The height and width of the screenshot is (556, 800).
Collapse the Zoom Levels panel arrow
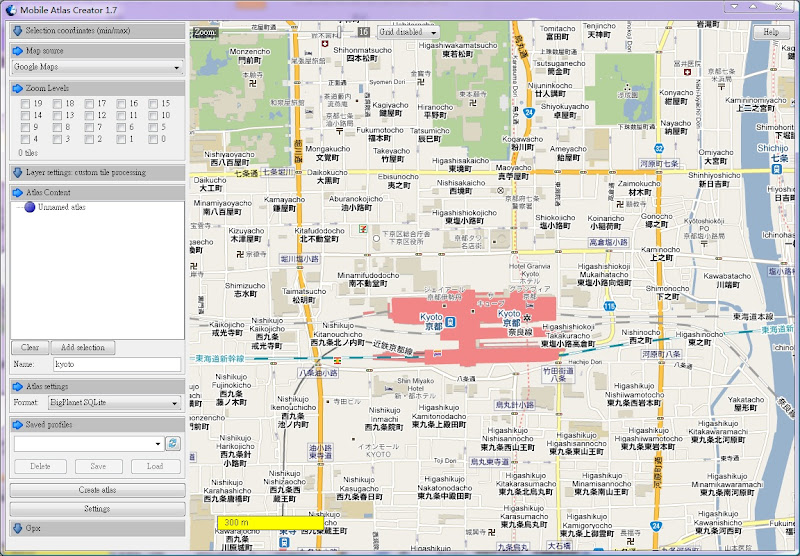coord(17,88)
